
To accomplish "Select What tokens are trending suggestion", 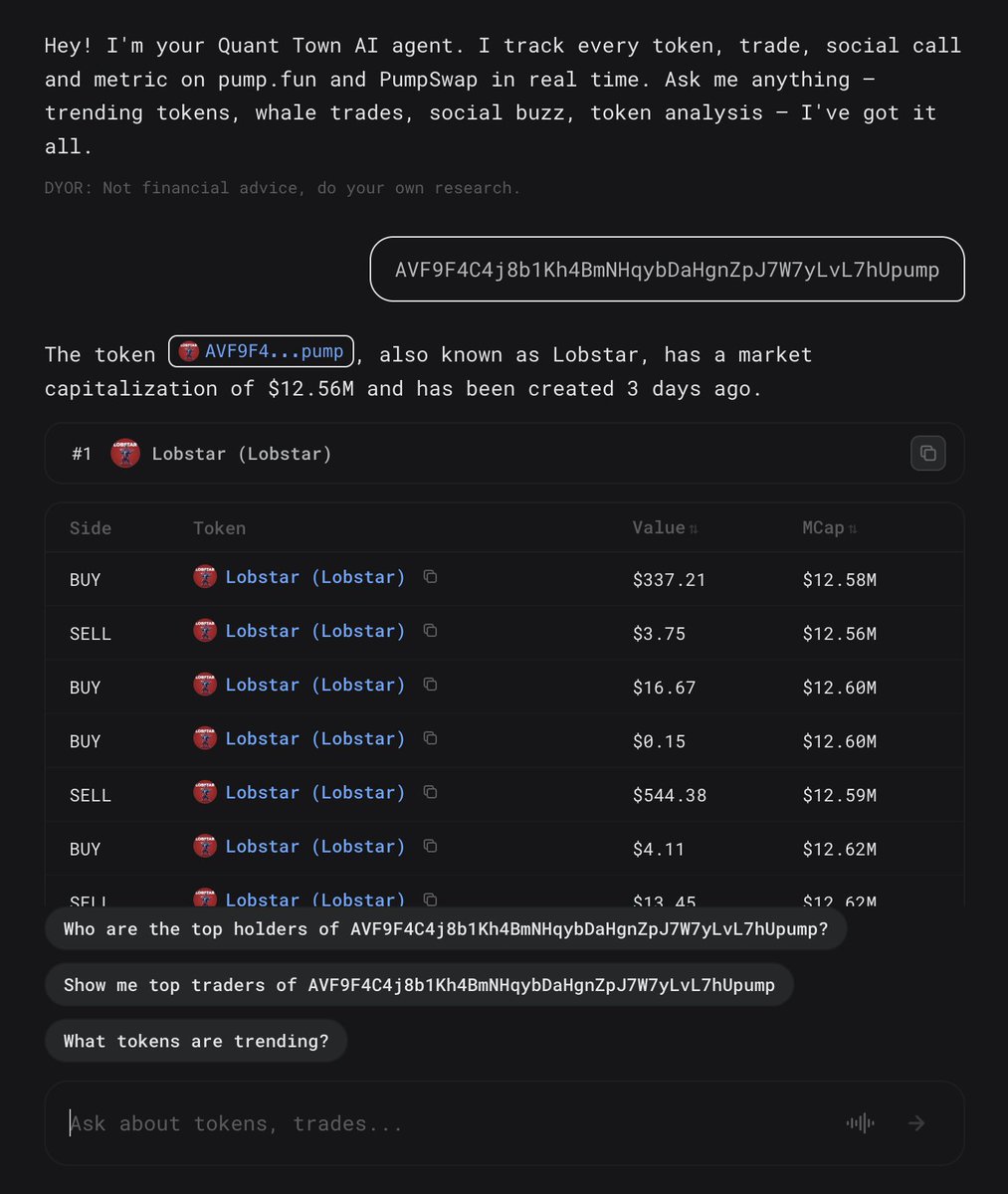I will (x=196, y=1041).
